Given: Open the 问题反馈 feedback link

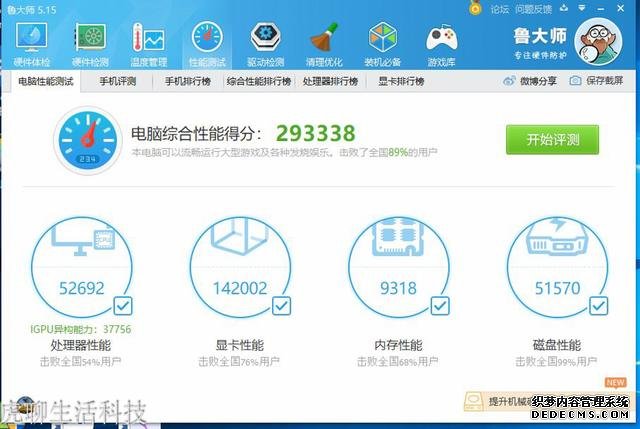Looking at the screenshot, I should click(x=533, y=9).
